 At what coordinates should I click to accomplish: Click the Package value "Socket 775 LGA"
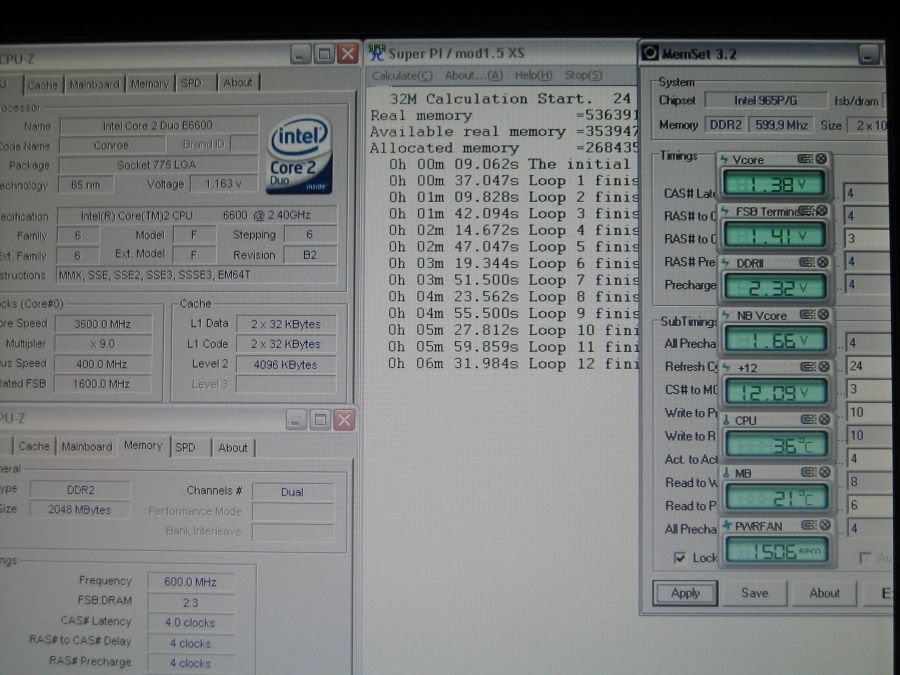tap(157, 165)
